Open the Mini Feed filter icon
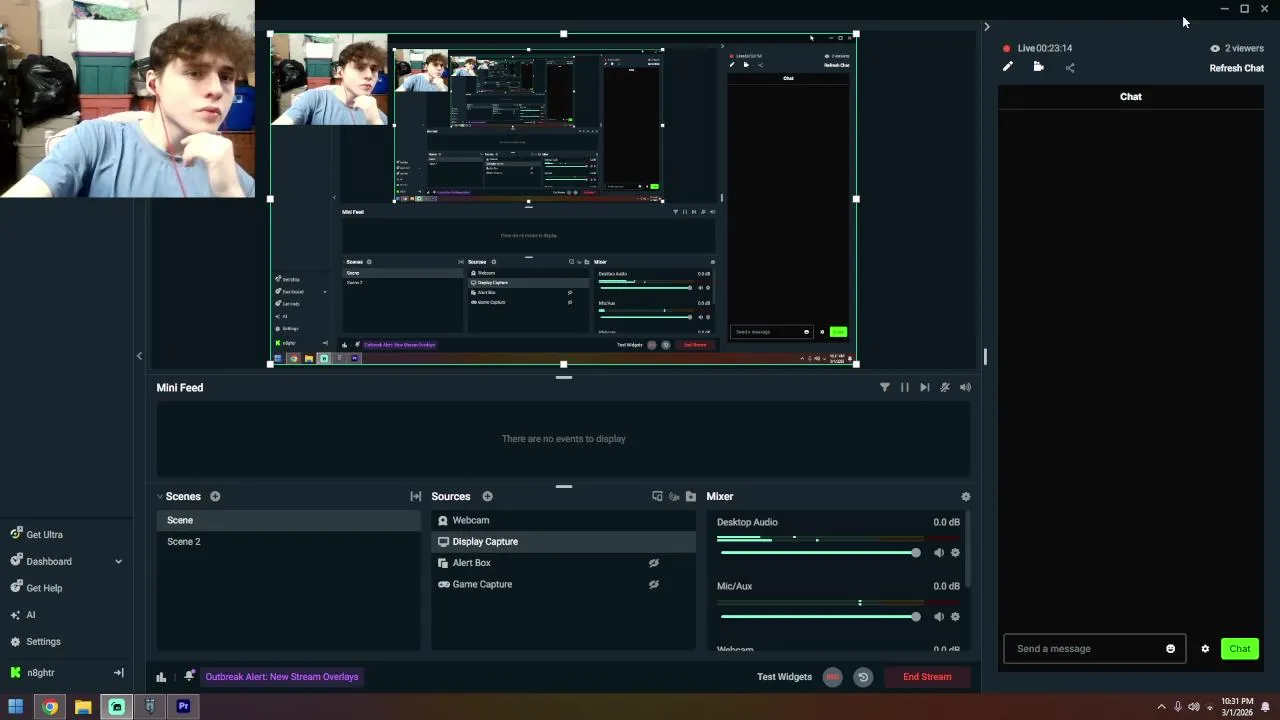The width and height of the screenshot is (1280, 720). (x=884, y=387)
